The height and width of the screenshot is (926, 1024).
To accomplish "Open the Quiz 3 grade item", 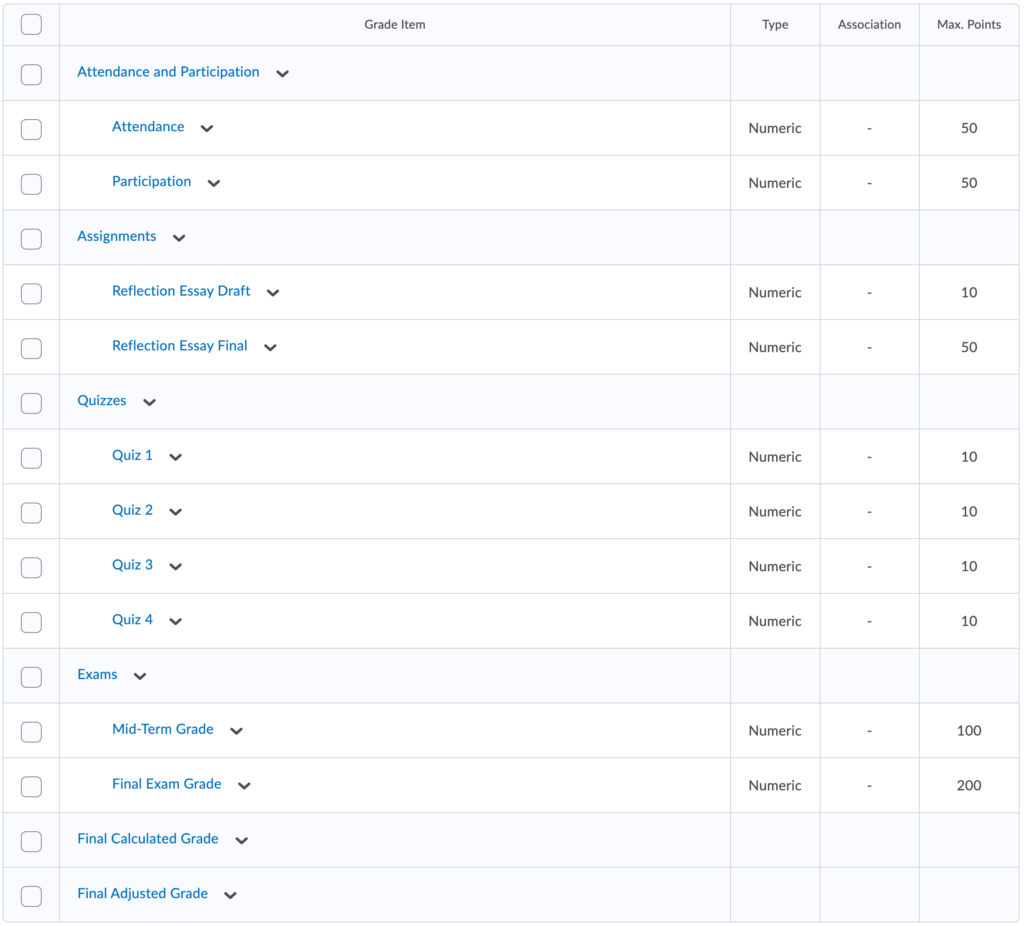I will [x=132, y=566].
